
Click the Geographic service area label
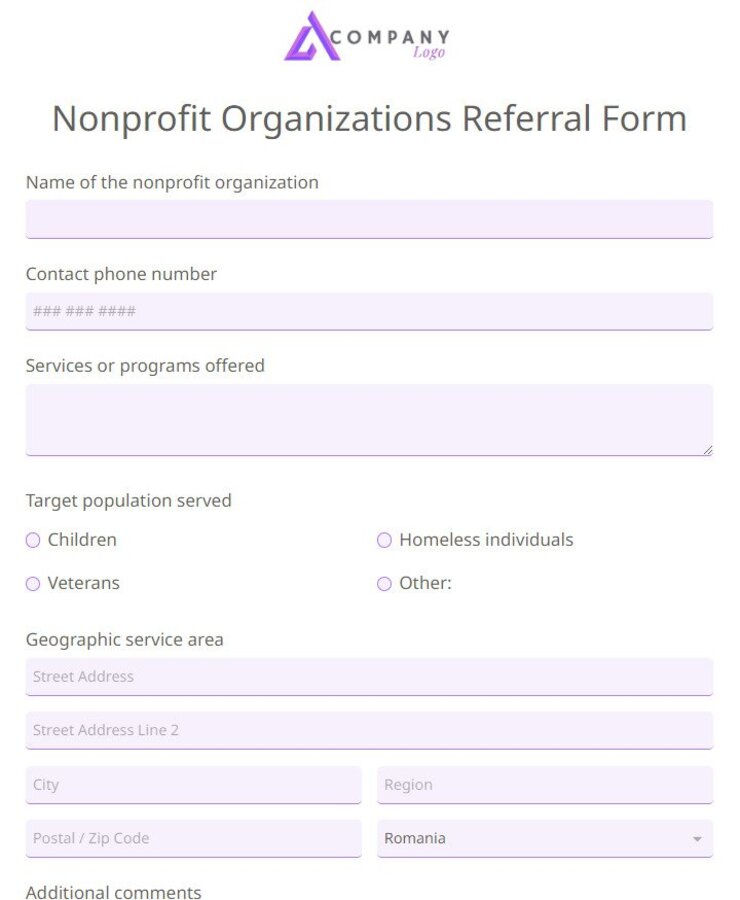coord(124,639)
